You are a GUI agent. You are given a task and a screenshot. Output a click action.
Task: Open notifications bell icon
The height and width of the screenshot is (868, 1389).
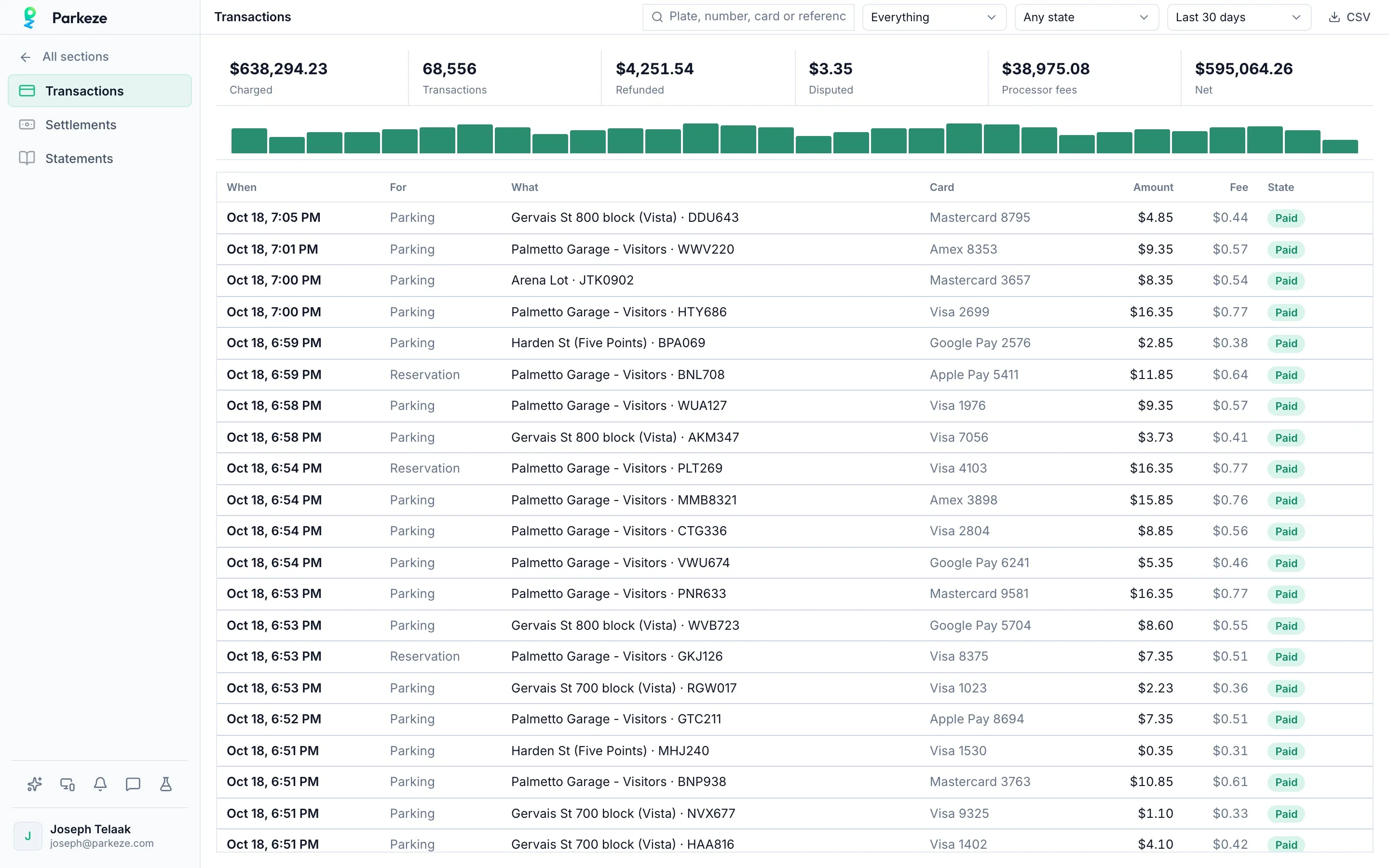pyautogui.click(x=100, y=784)
